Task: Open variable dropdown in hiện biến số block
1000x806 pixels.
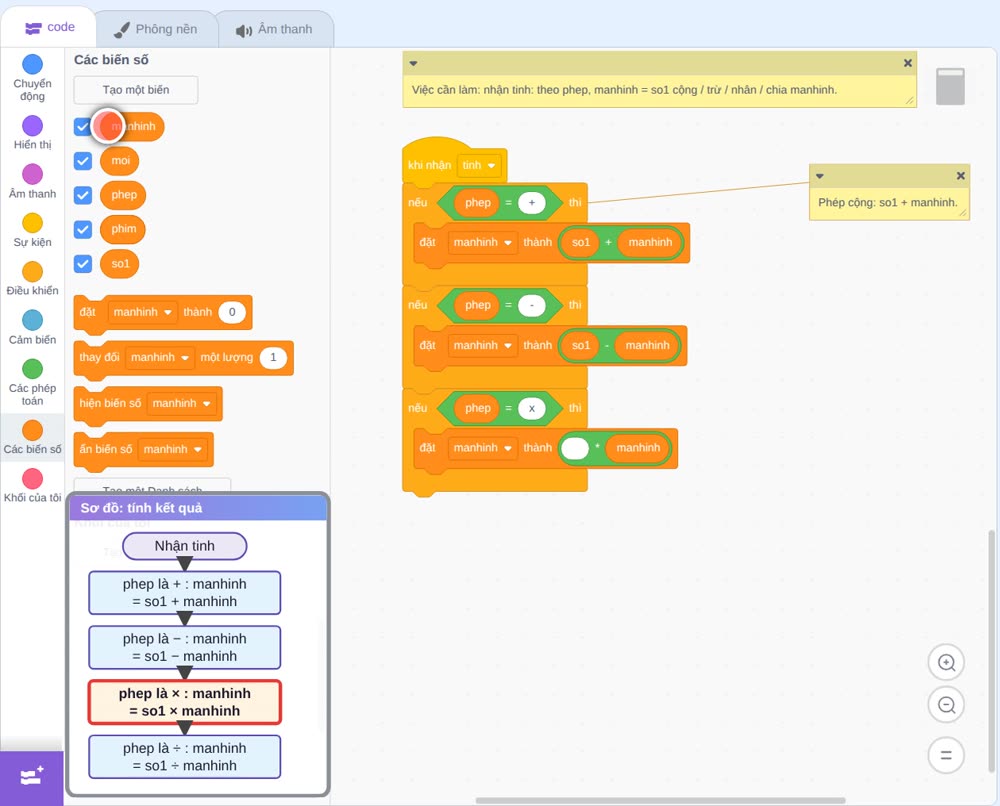Action: tap(182, 404)
